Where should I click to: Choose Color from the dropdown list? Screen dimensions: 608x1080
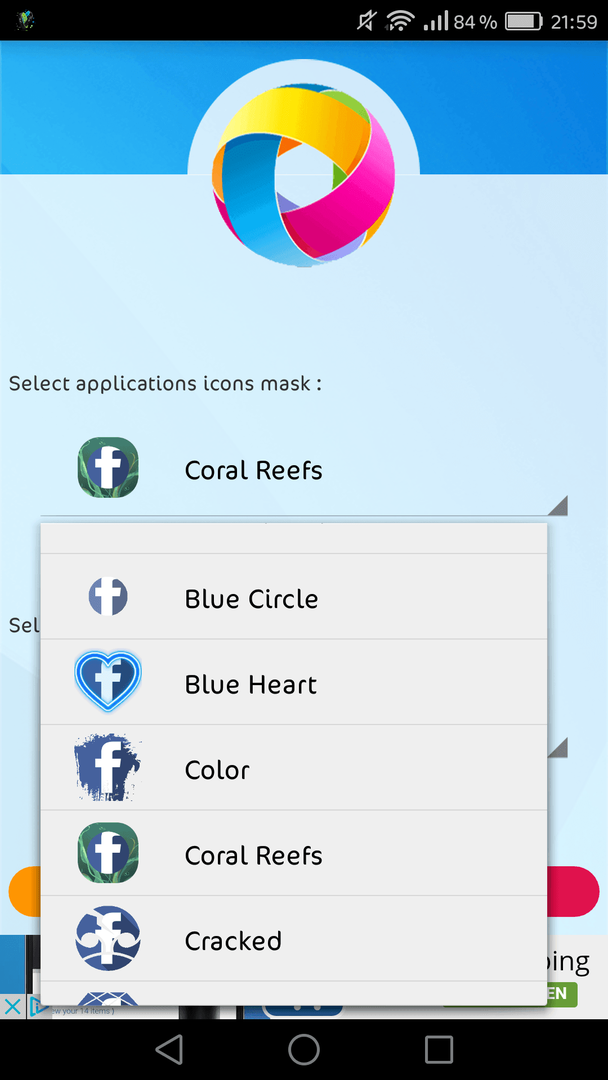[294, 767]
